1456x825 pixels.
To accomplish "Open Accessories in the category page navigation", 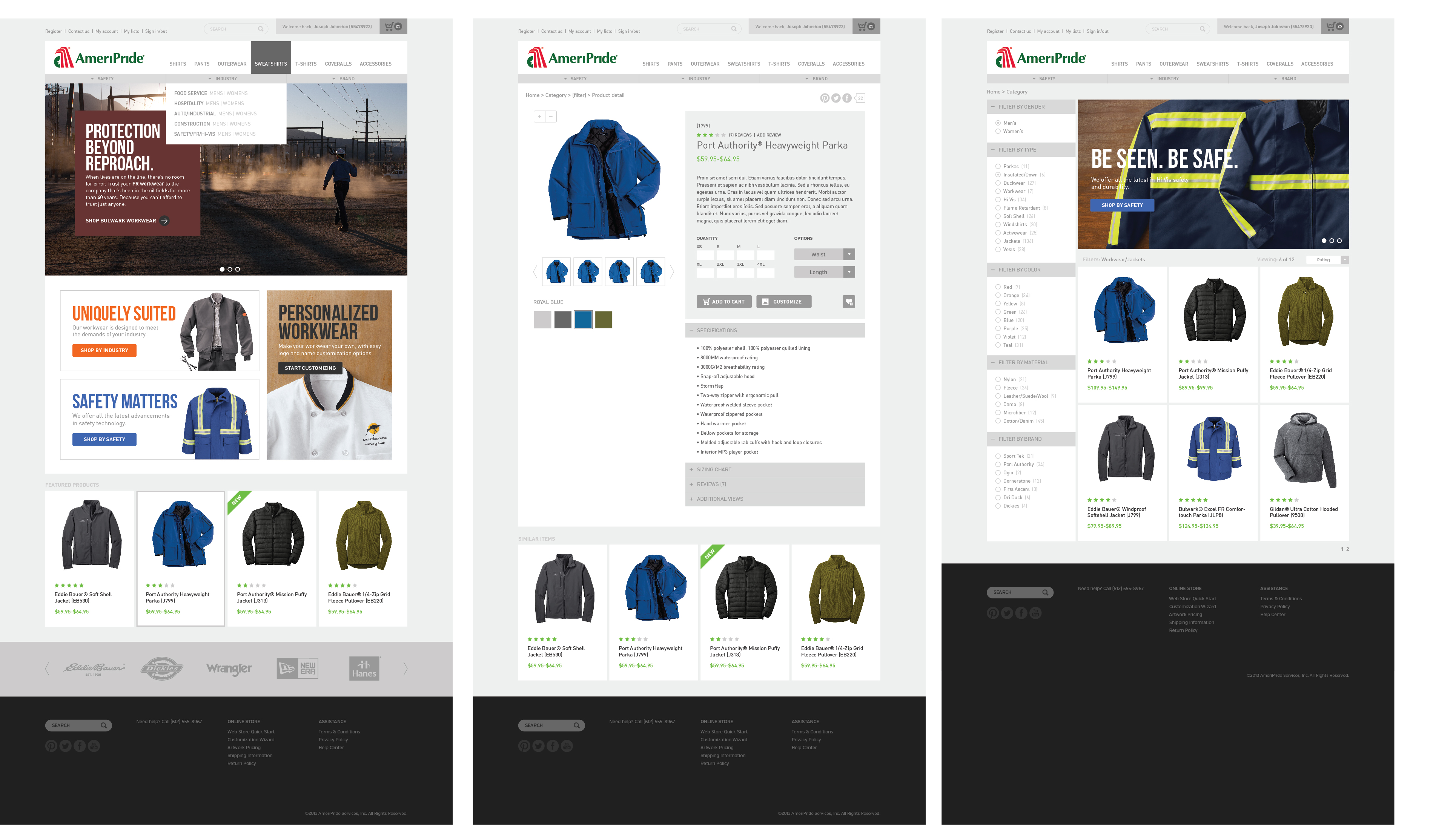I will [1317, 64].
